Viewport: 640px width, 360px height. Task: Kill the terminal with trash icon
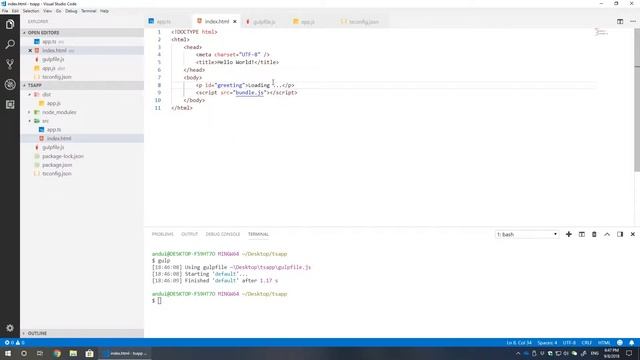tap(594, 234)
